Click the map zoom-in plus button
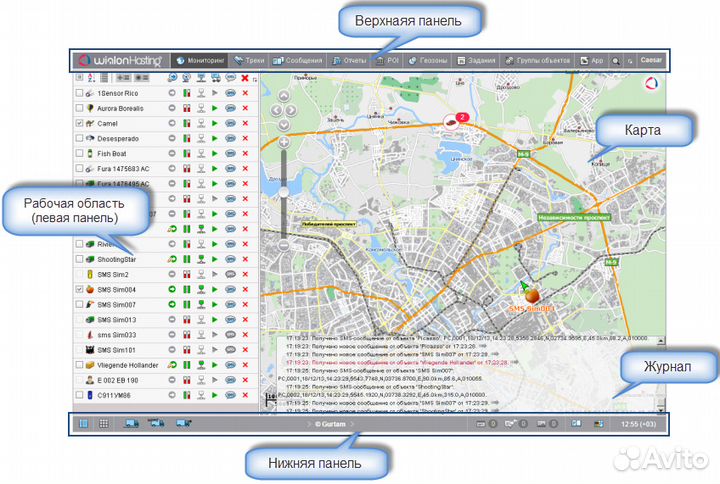Image resolution: width=720 pixels, height=484 pixels. pyautogui.click(x=283, y=143)
